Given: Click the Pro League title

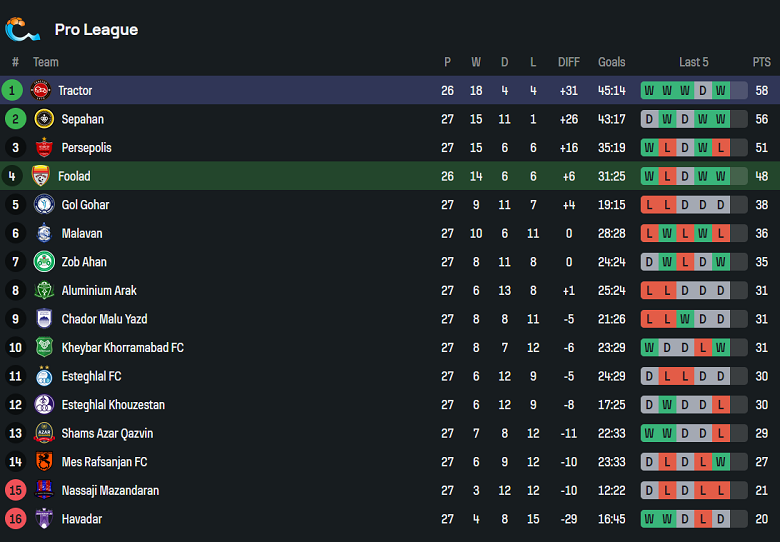Looking at the screenshot, I should [x=96, y=30].
